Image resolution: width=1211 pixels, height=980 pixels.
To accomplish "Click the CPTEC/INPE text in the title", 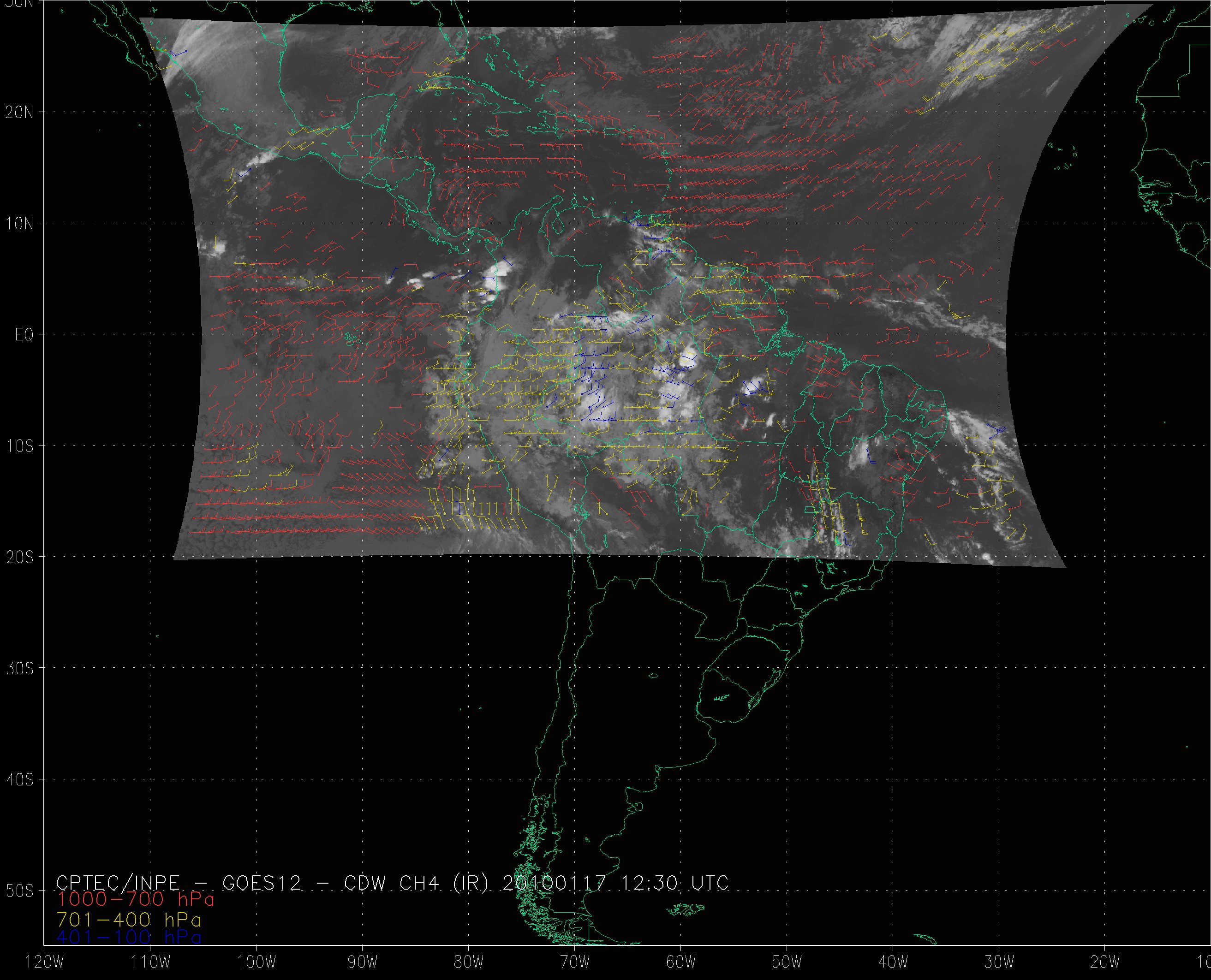I will coord(118,882).
